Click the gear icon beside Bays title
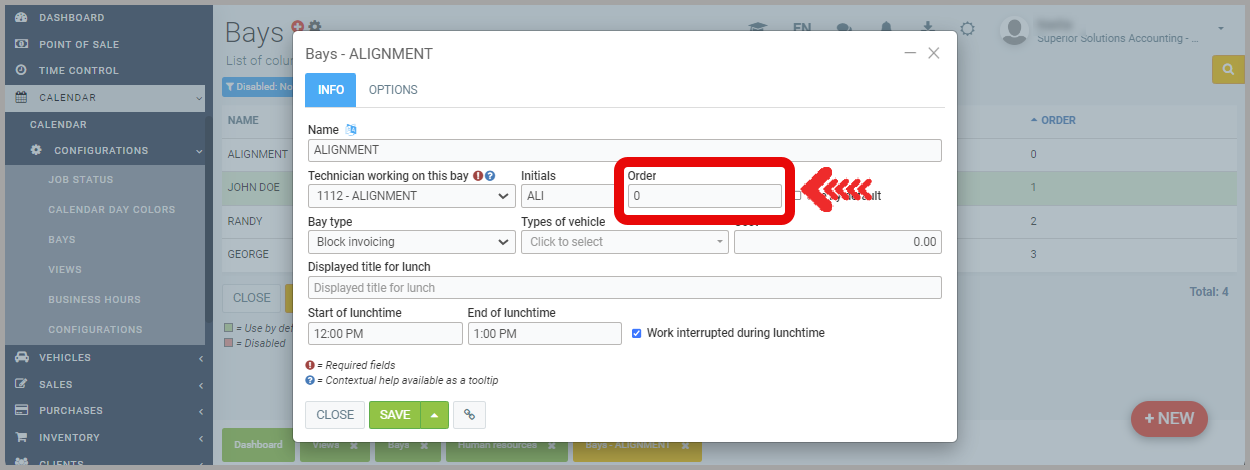1250x470 pixels. [315, 27]
